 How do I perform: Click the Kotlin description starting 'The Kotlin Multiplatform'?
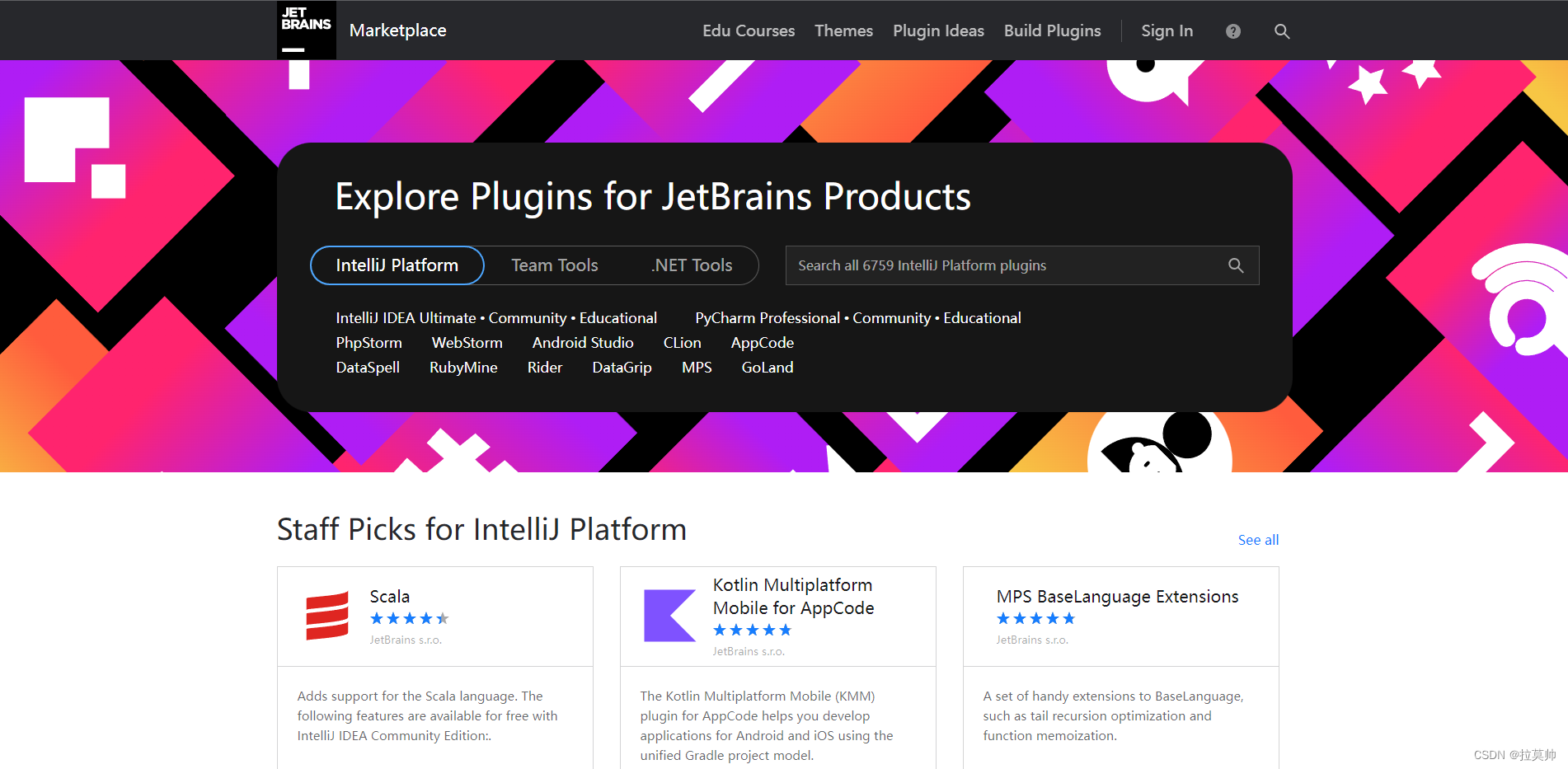(767, 725)
